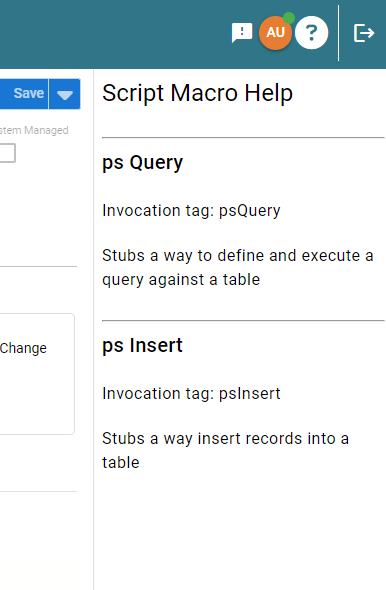Click the Save button

[x=24, y=94]
